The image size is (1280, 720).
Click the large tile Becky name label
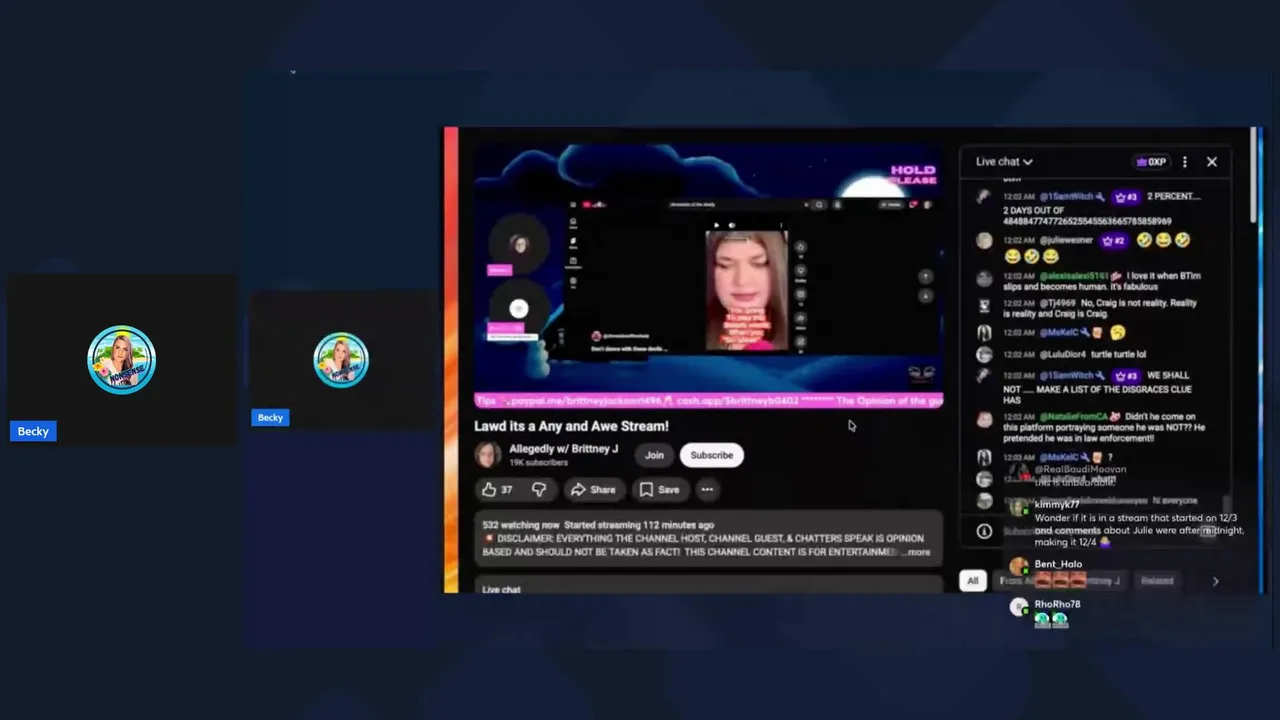click(33, 431)
